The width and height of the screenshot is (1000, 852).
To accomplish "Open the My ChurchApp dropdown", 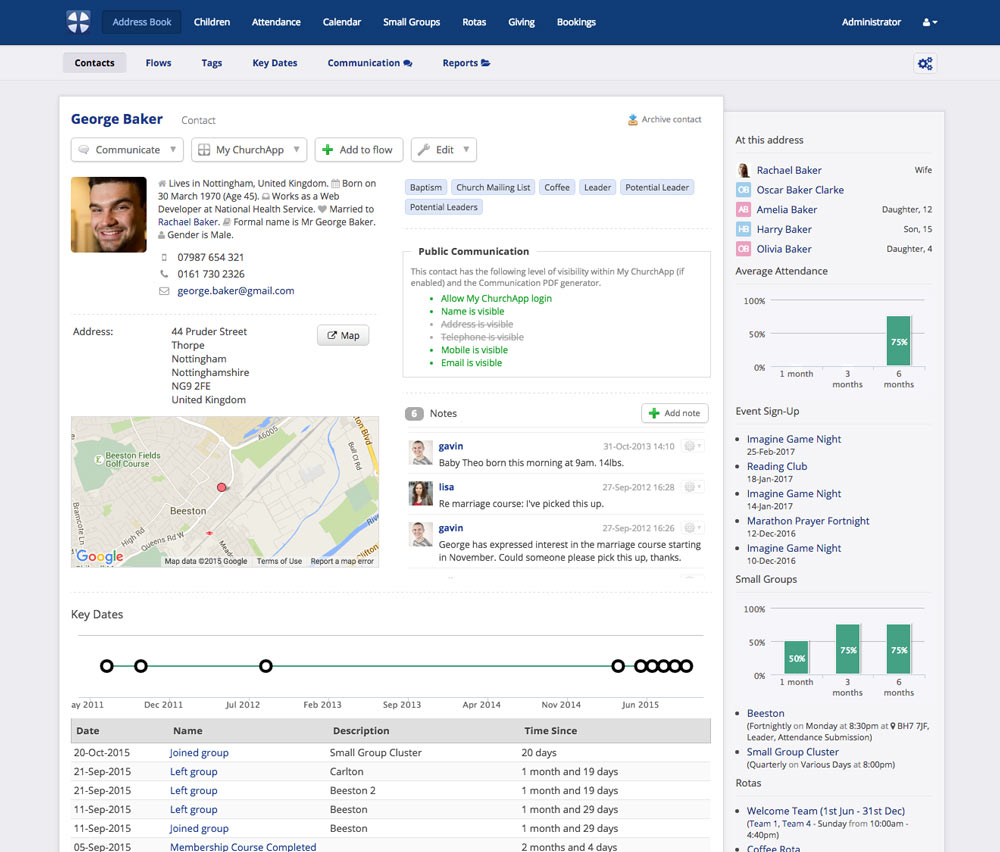I will (248, 149).
